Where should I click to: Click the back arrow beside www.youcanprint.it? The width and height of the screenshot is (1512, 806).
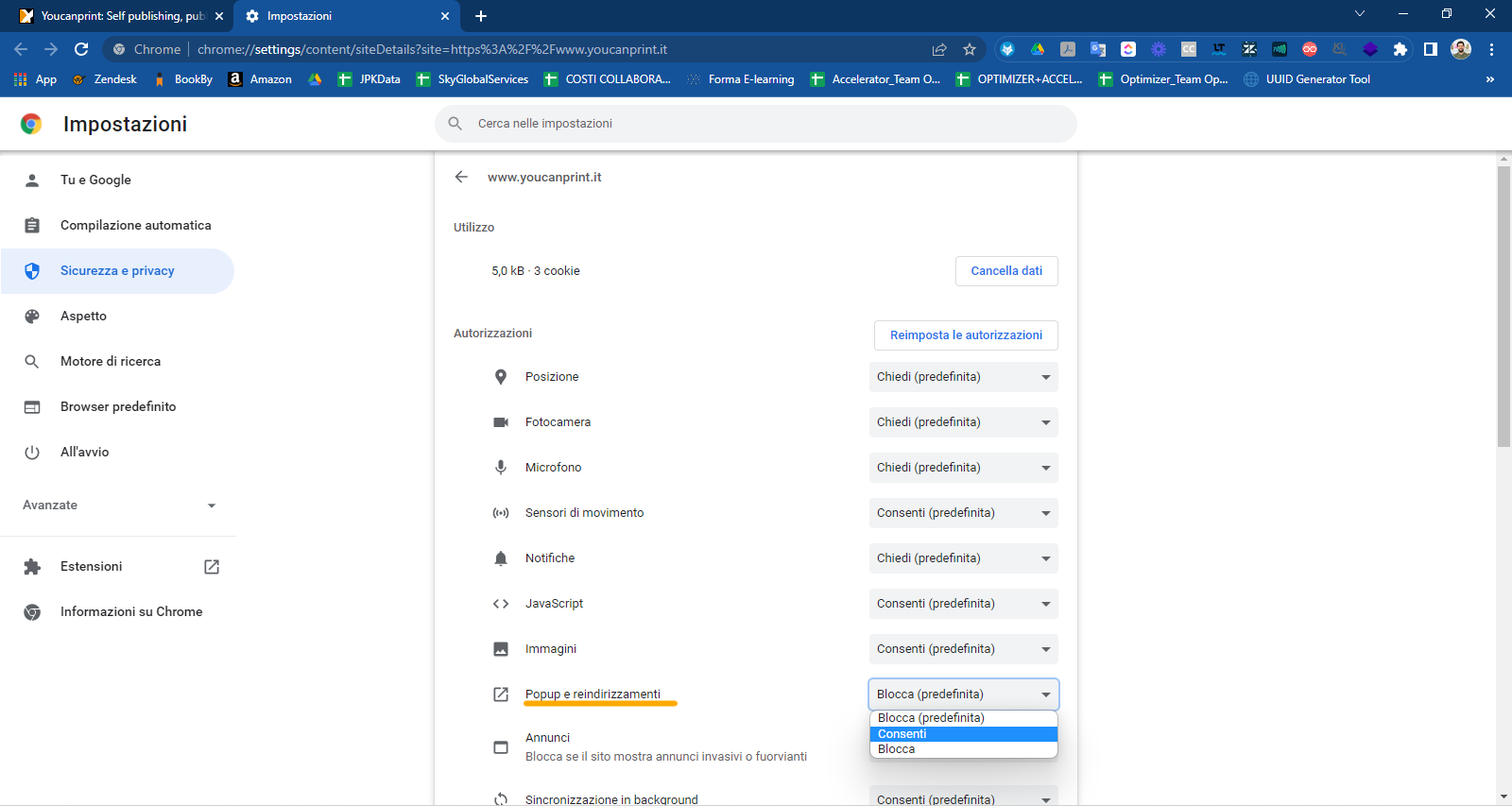click(461, 177)
